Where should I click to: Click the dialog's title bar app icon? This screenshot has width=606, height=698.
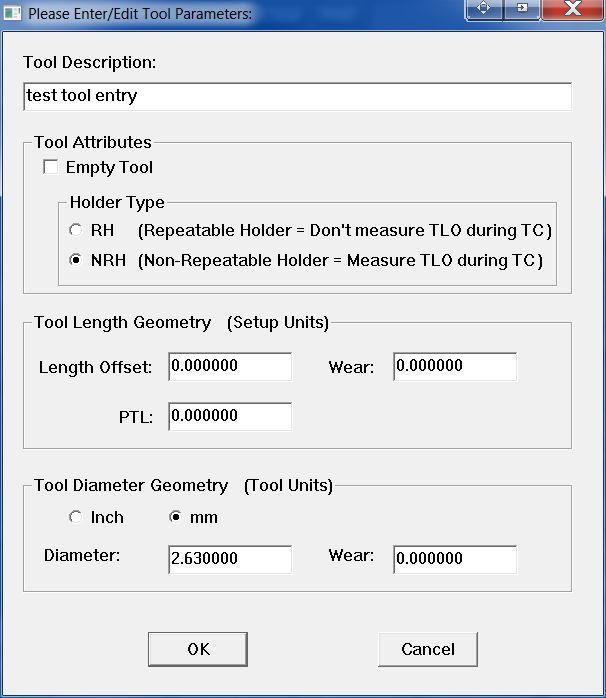pos(12,13)
